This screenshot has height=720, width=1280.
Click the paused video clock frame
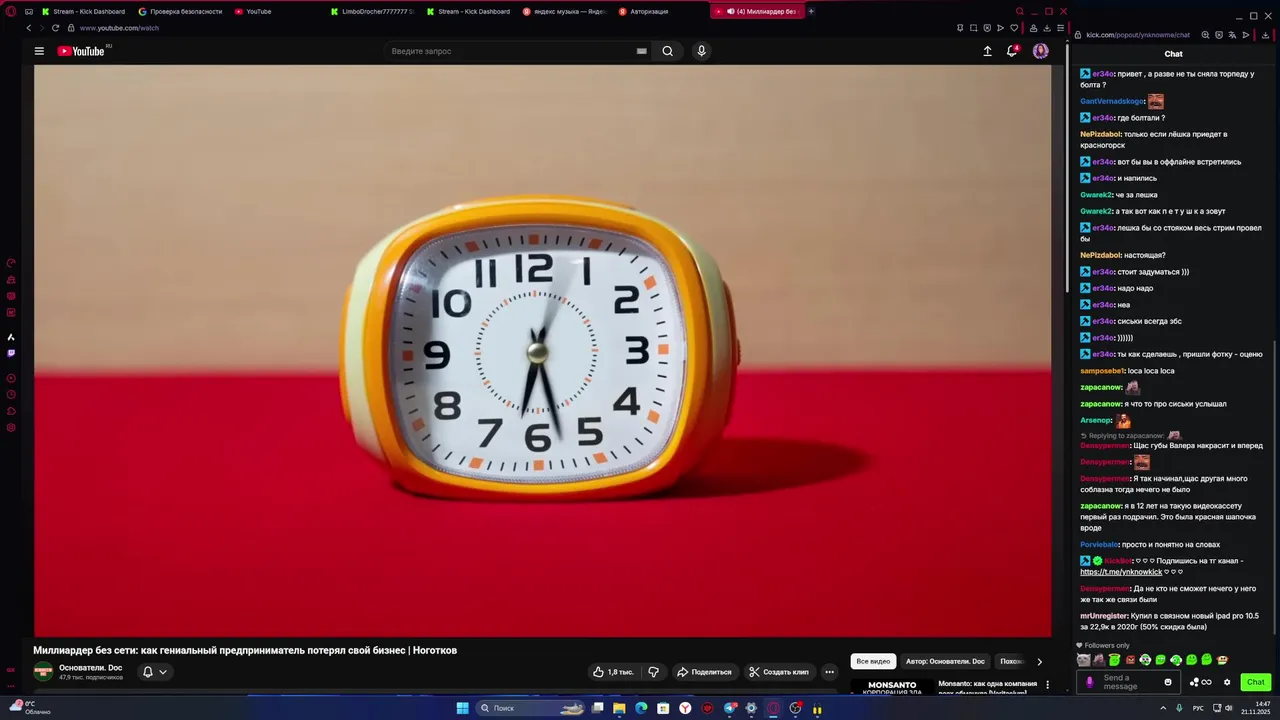pyautogui.click(x=542, y=351)
